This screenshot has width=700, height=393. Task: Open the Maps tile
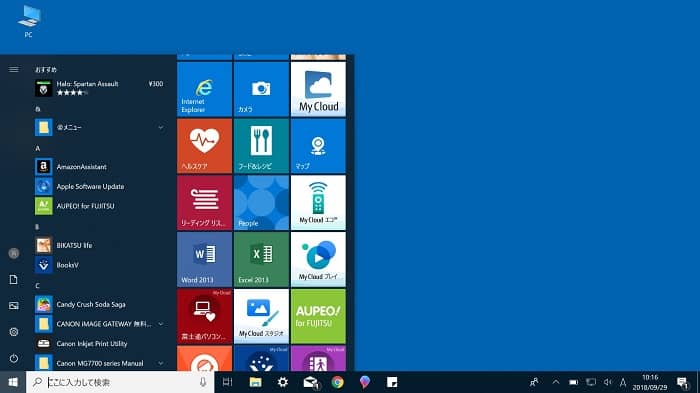click(x=318, y=146)
